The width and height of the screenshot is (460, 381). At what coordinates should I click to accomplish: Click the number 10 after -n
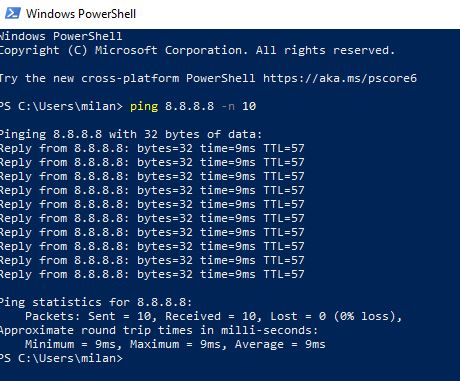249,106
